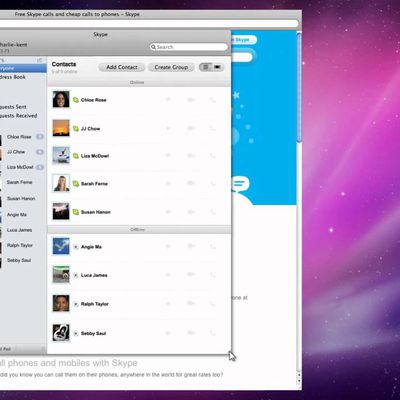Chat with Sarah Ferne using row chat icon

168,183
